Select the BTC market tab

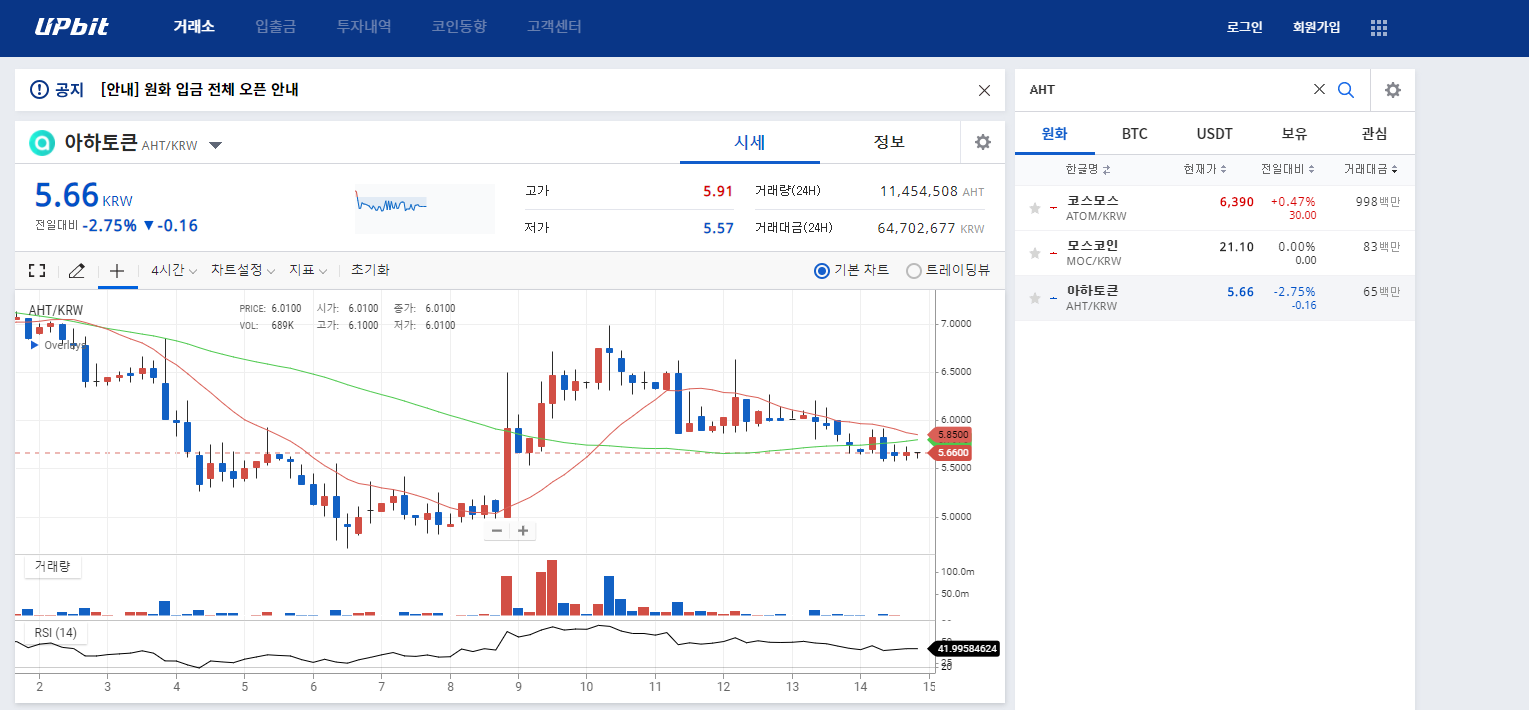pyautogui.click(x=1135, y=134)
